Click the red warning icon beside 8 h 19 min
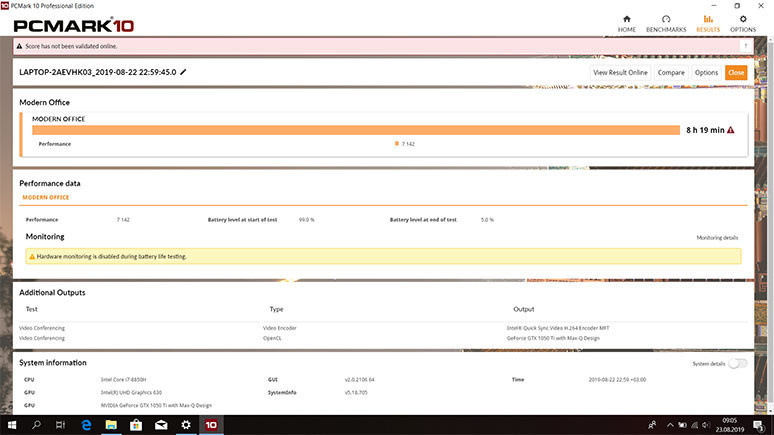The height and width of the screenshot is (435, 774). pyautogui.click(x=731, y=130)
